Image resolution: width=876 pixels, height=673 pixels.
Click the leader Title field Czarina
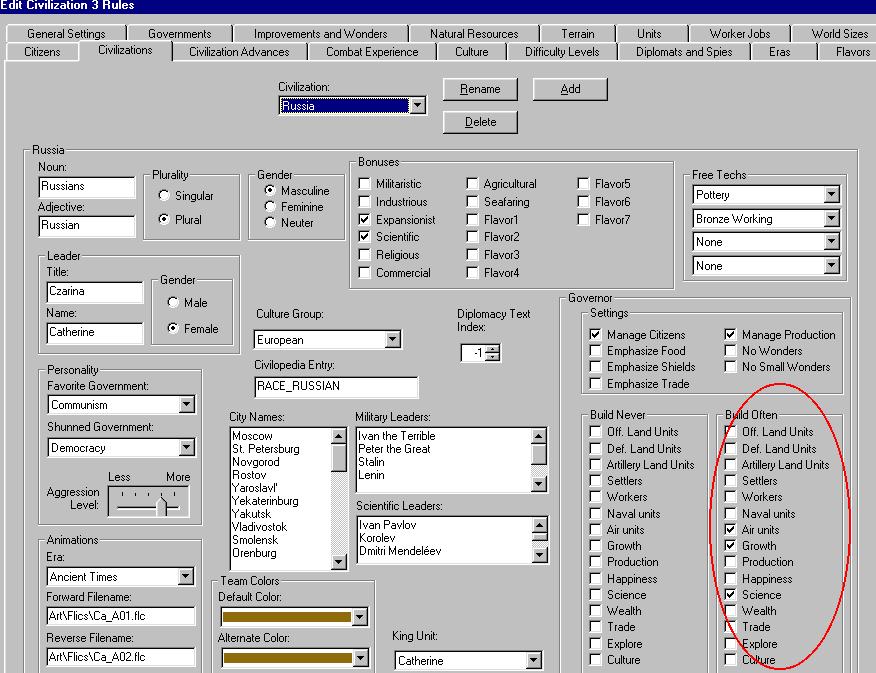(x=95, y=292)
